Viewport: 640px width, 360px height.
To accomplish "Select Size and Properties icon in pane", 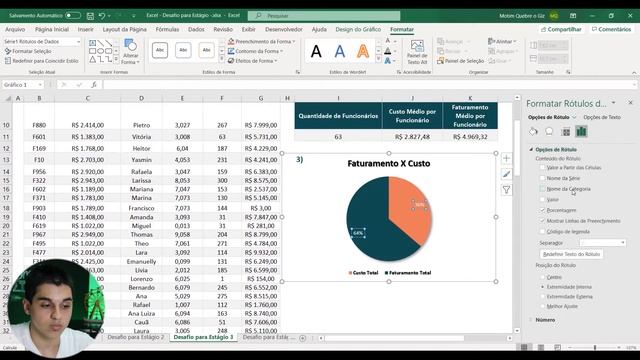I will (x=566, y=131).
